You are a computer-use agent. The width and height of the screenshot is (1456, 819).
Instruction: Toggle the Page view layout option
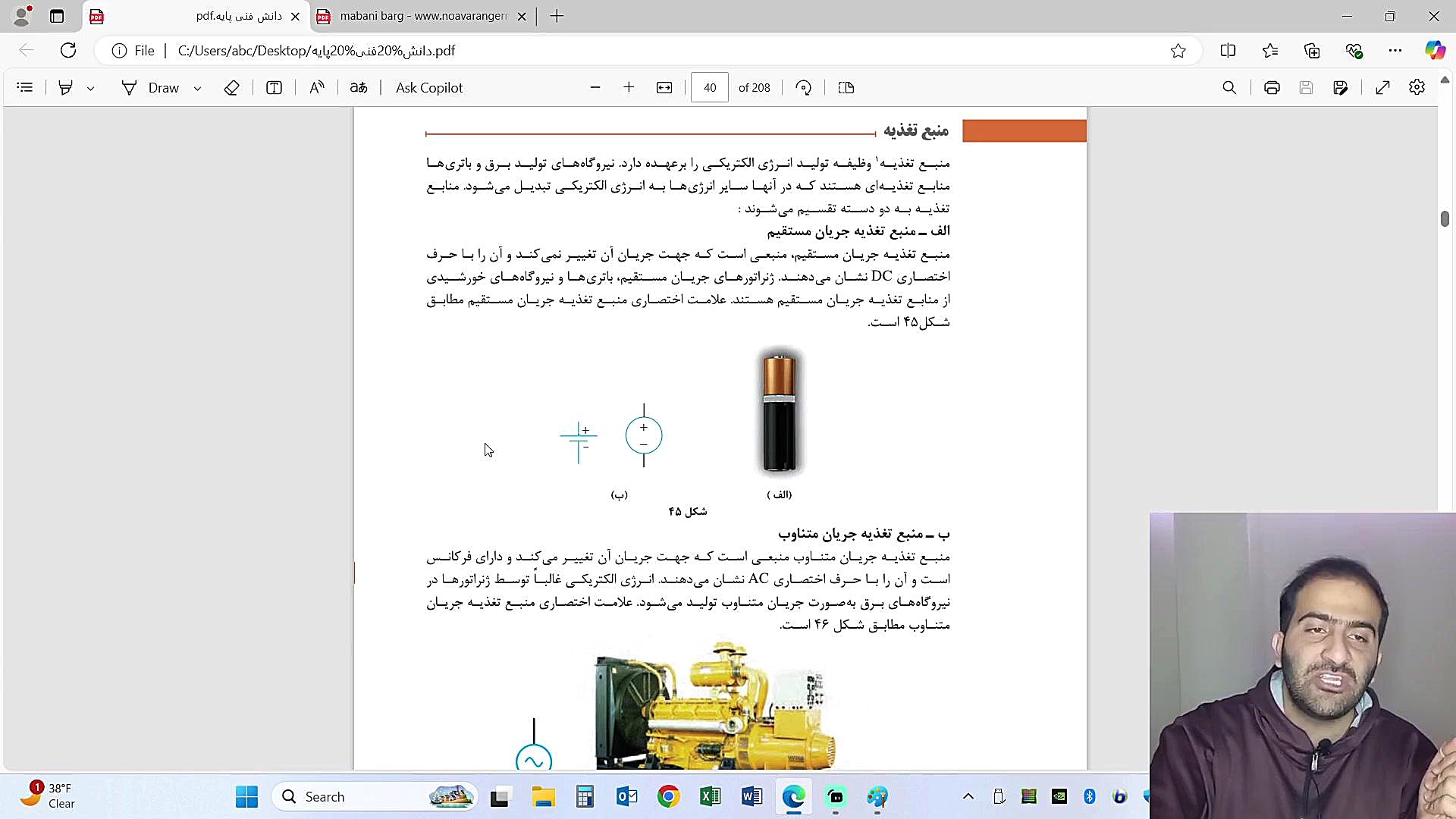(846, 88)
